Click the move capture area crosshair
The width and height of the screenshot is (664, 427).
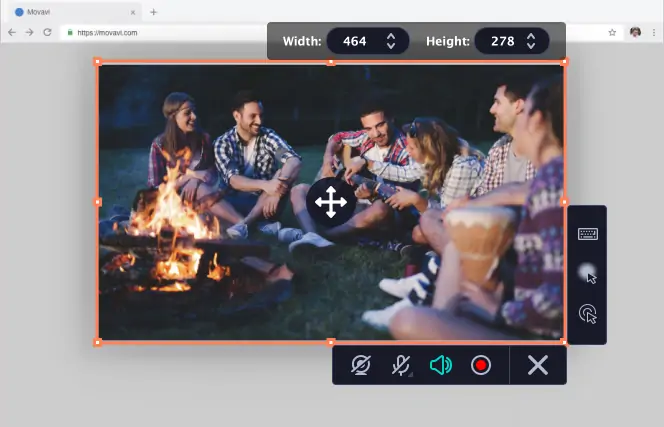click(x=331, y=202)
